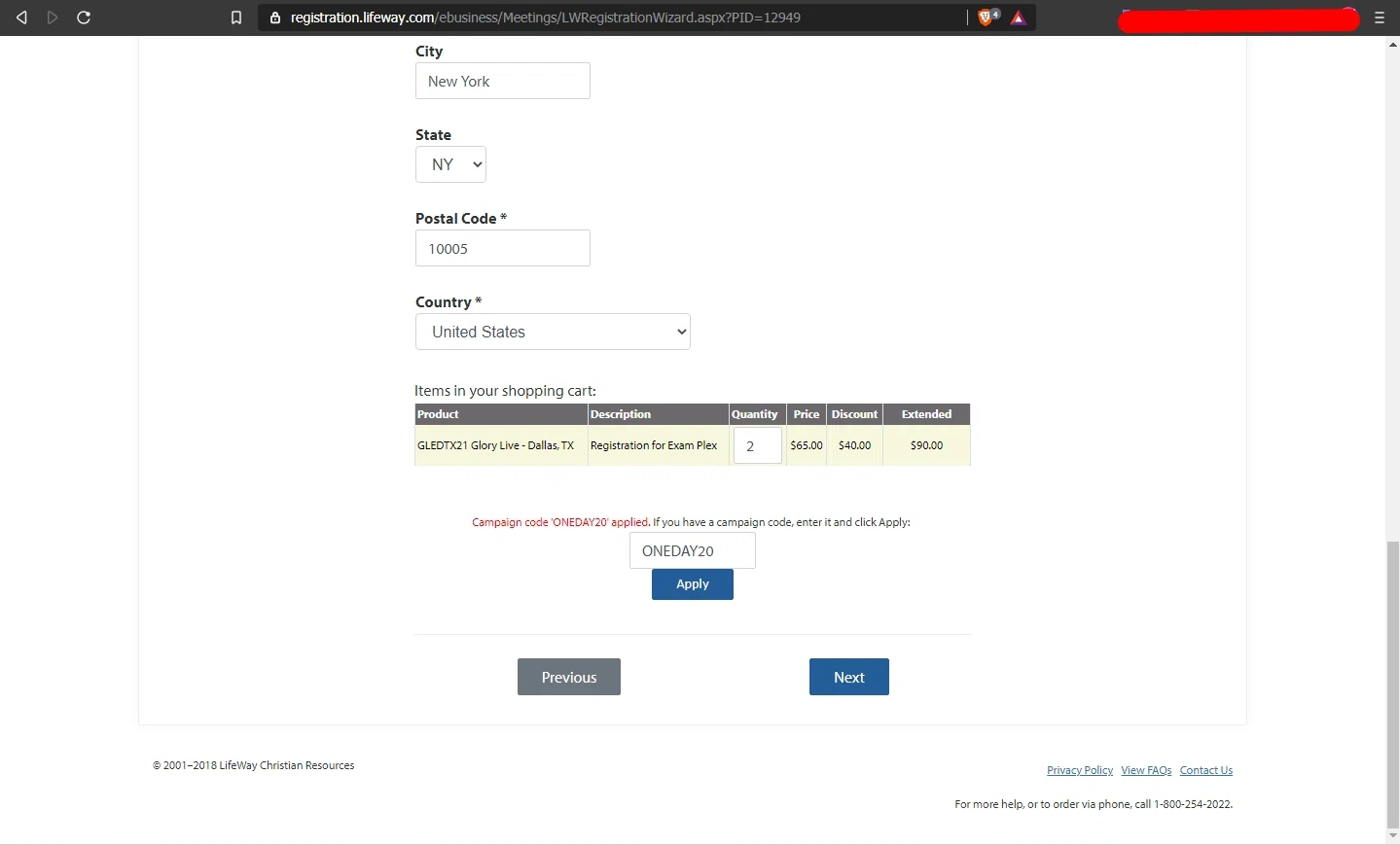Viewport: 1400px width, 845px height.
Task: Open the Contact Us link
Action: click(1206, 770)
